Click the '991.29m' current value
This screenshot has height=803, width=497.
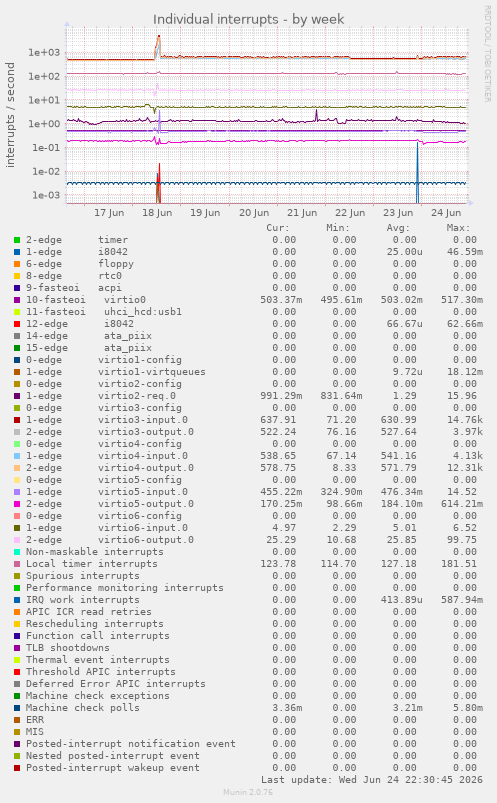click(x=281, y=396)
